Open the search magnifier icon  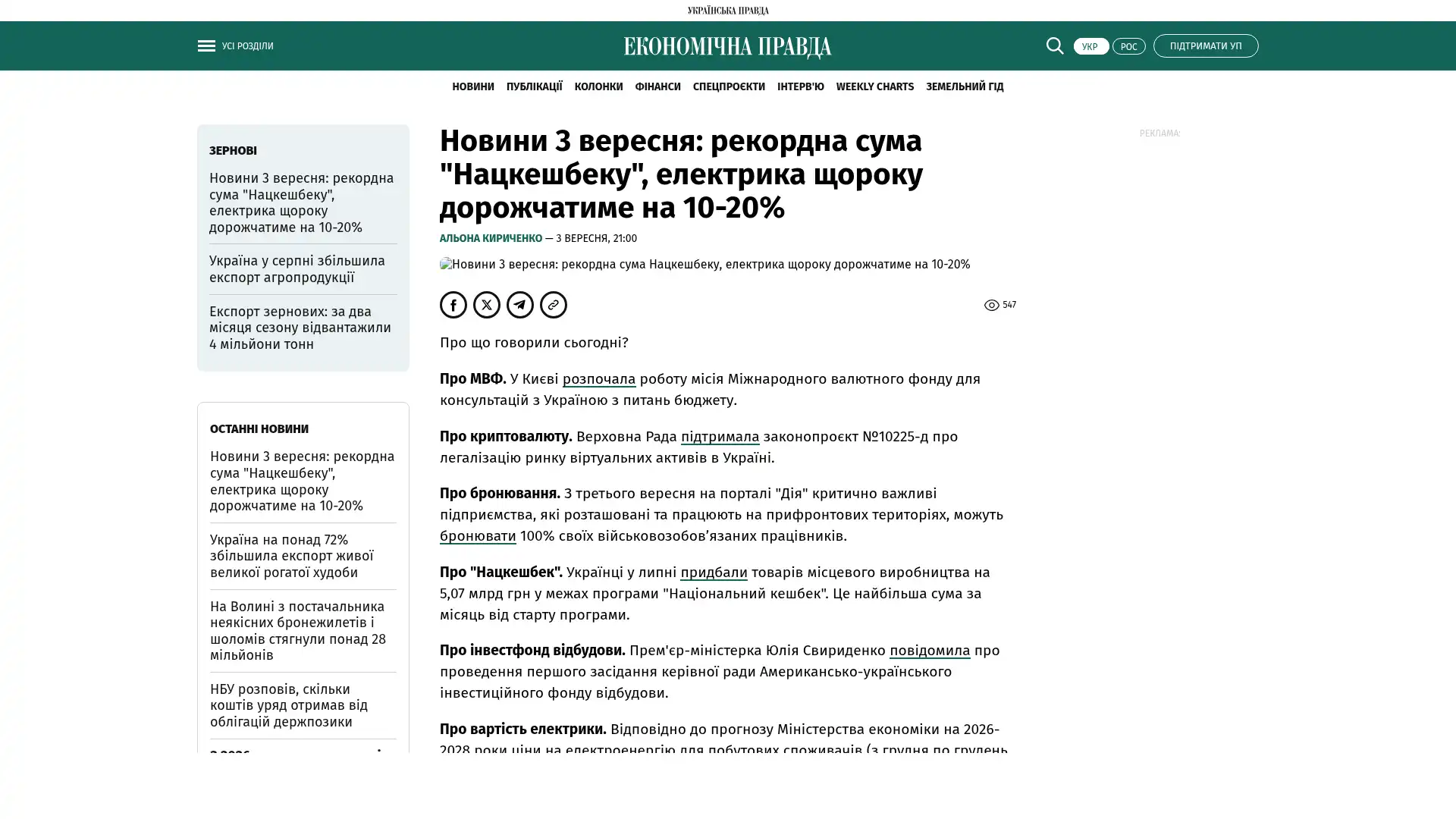(x=1054, y=45)
